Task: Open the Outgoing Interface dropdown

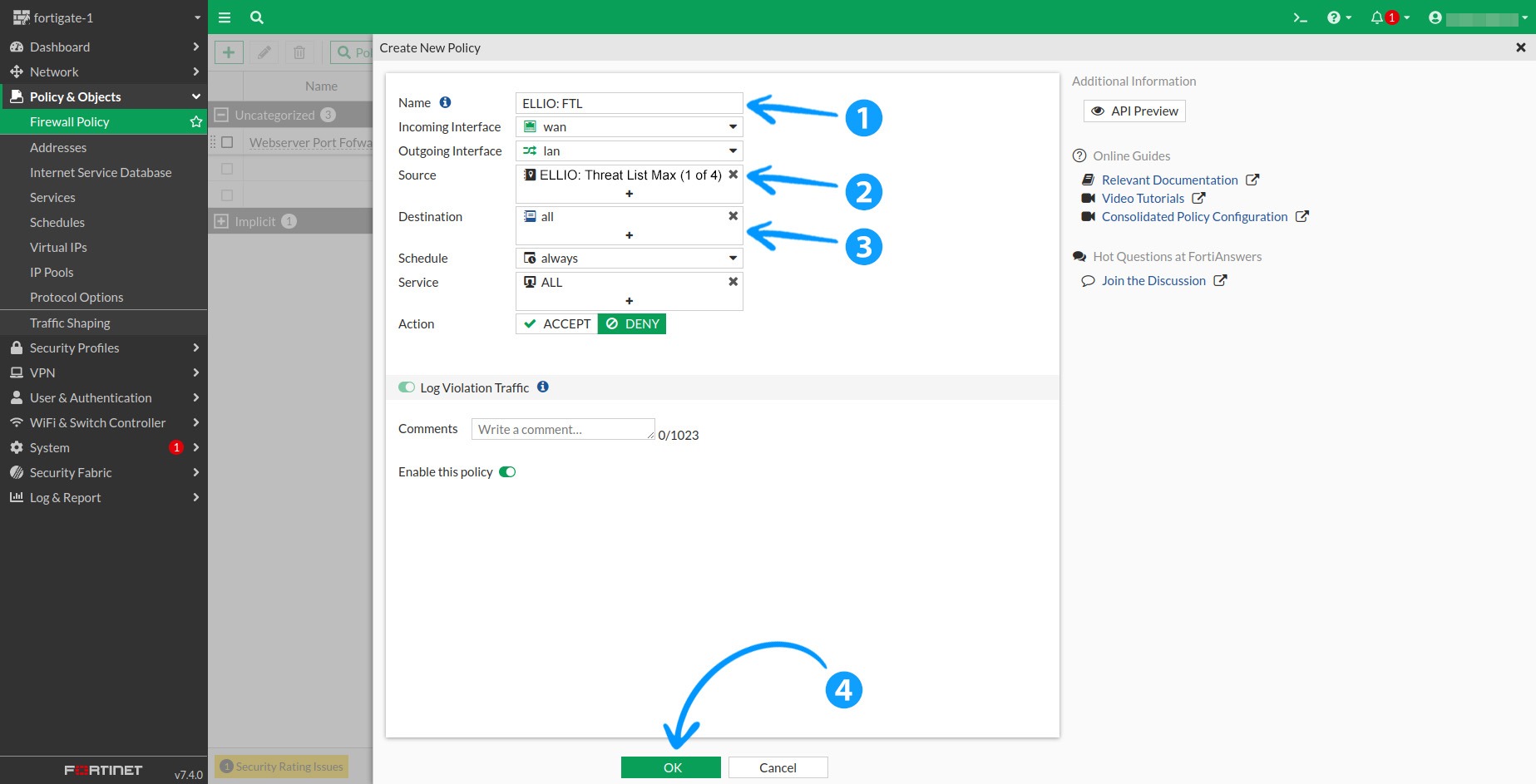Action: [629, 151]
